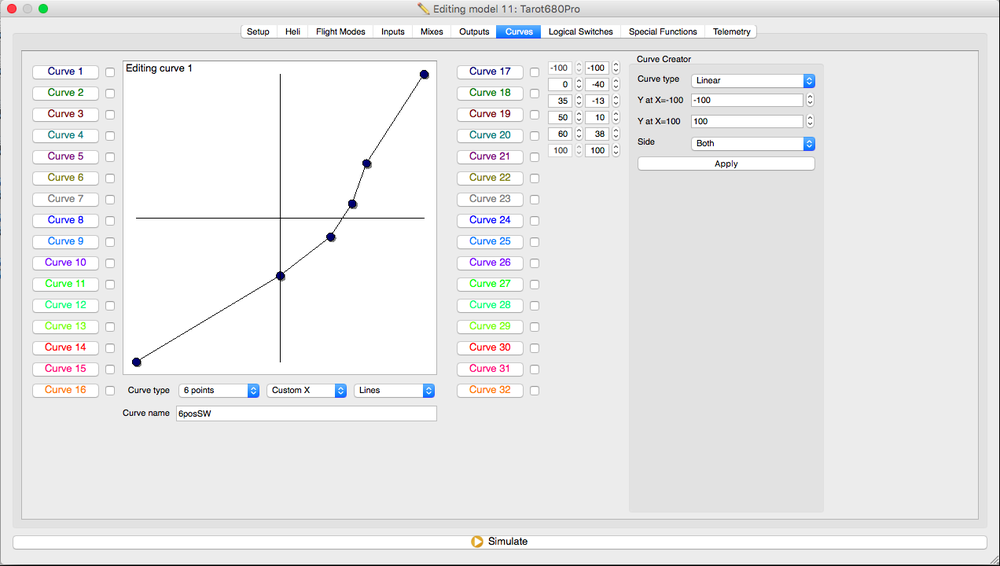This screenshot has height=566, width=1000.
Task: Toggle the checkbox next to Curve 15
Action: [x=110, y=369]
